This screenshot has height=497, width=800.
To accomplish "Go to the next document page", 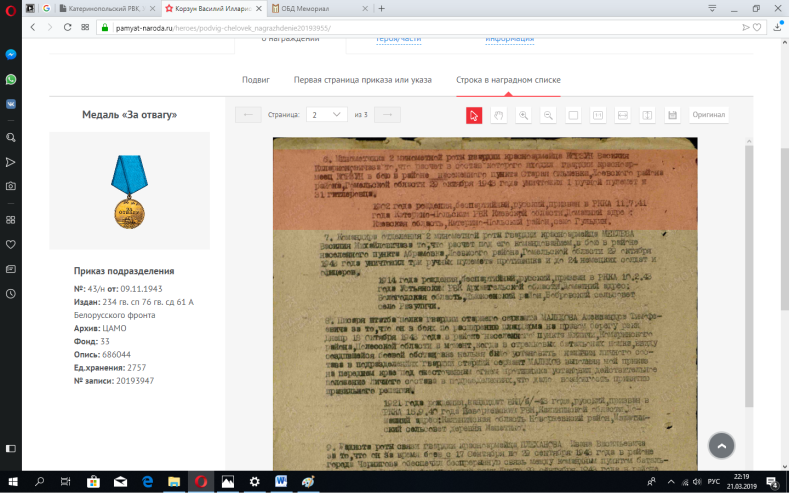I will pyautogui.click(x=387, y=115).
